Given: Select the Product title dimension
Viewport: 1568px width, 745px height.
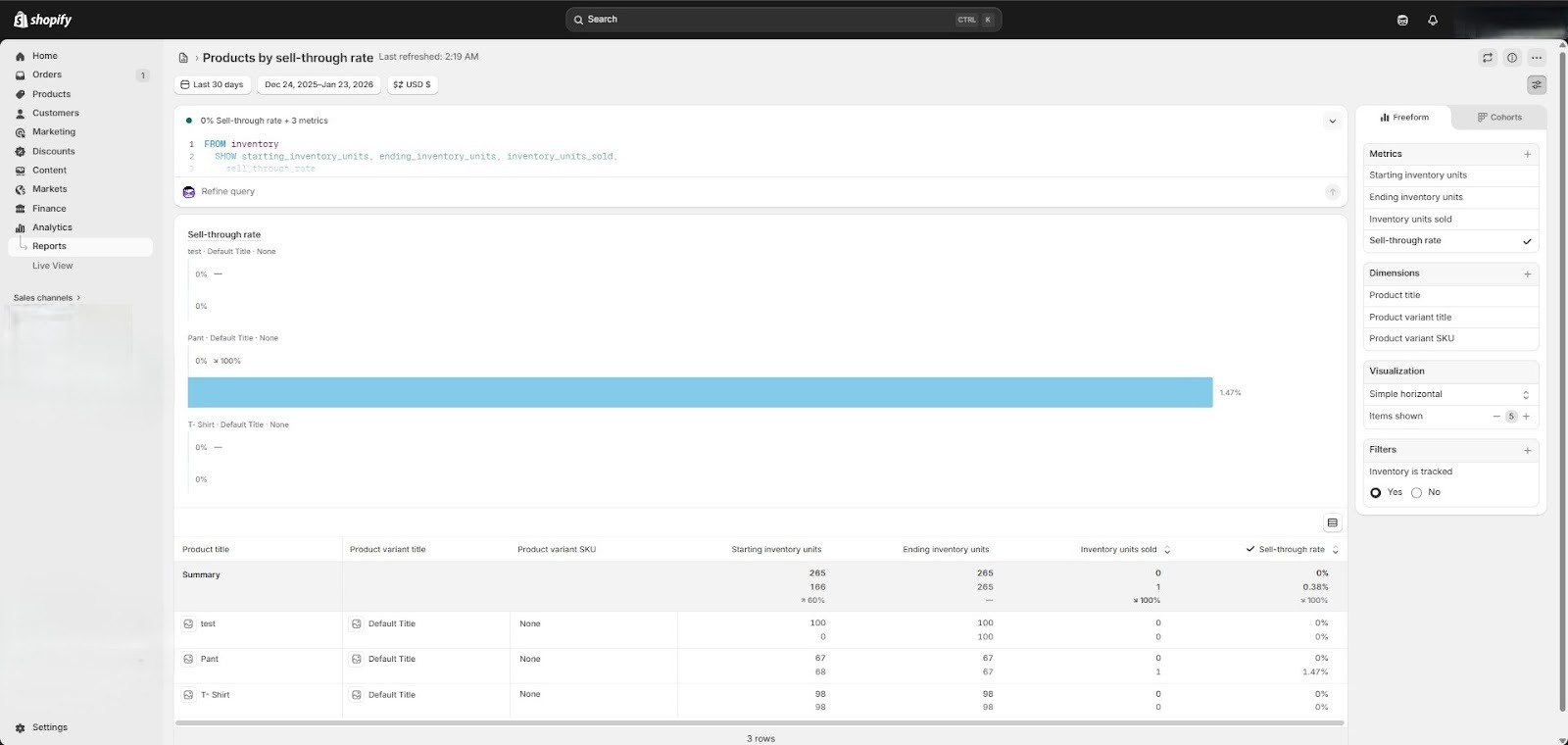Looking at the screenshot, I should pos(1450,295).
